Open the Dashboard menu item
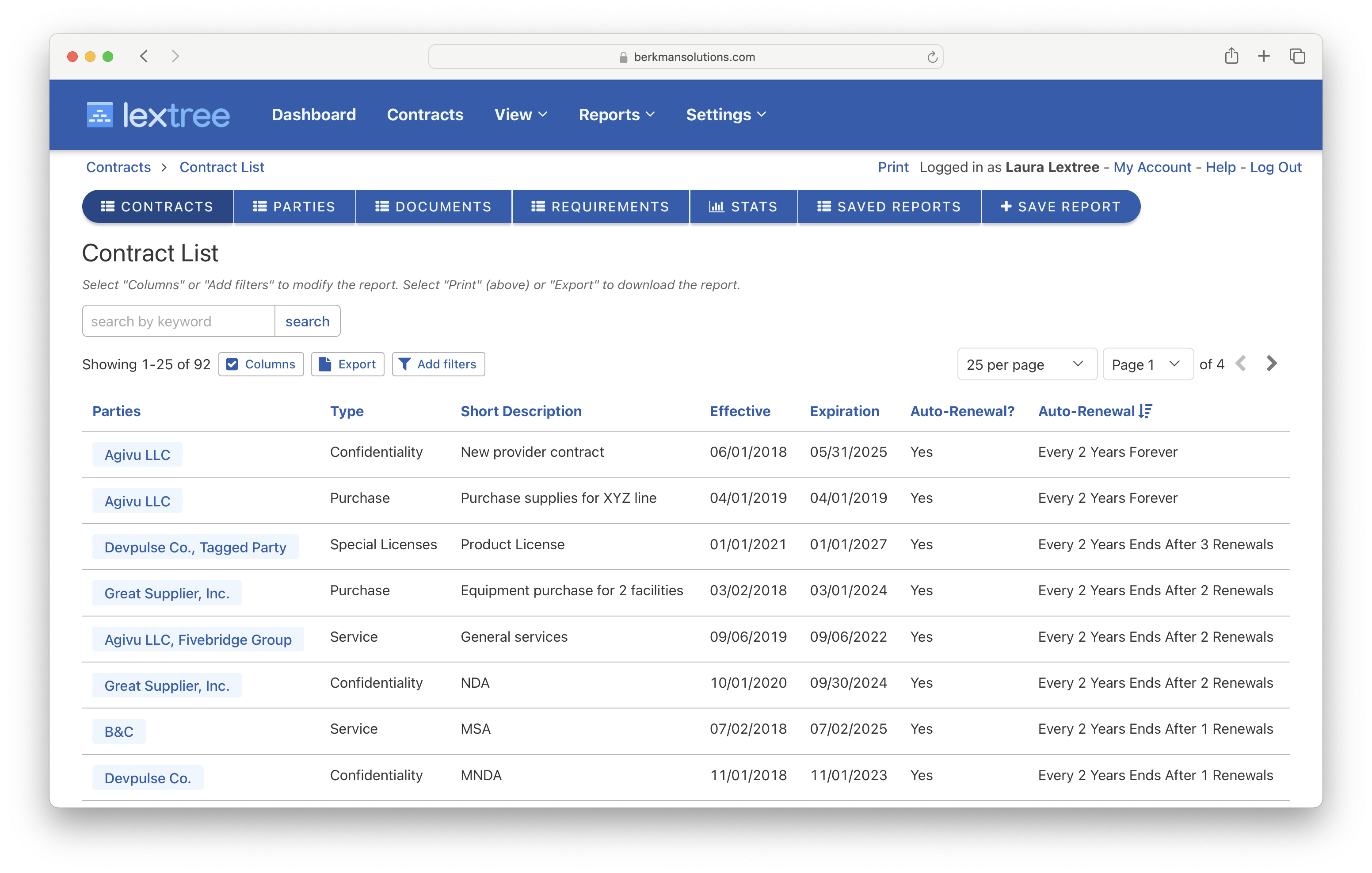 click(313, 115)
